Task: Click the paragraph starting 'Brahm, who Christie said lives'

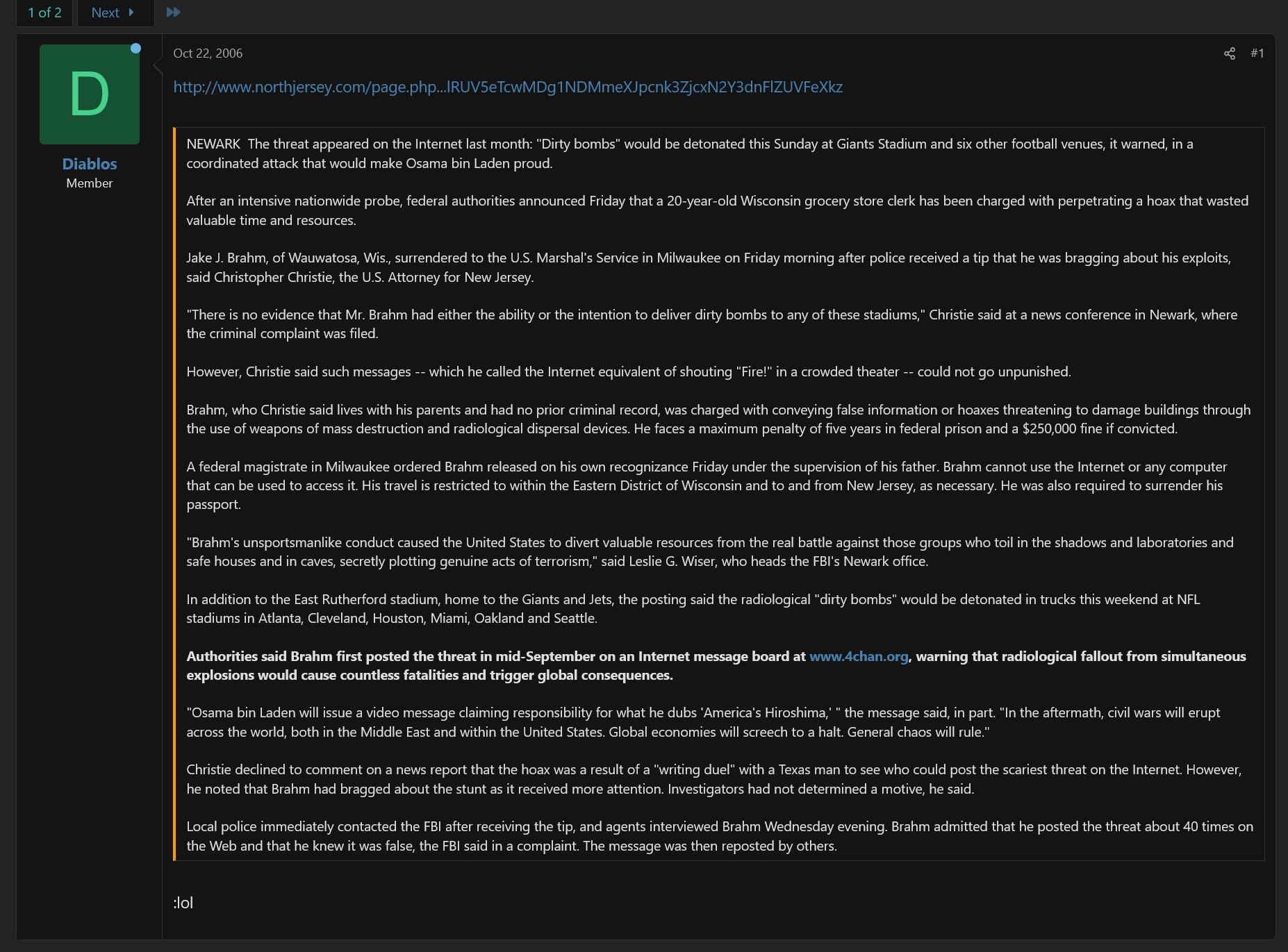Action: pos(718,419)
